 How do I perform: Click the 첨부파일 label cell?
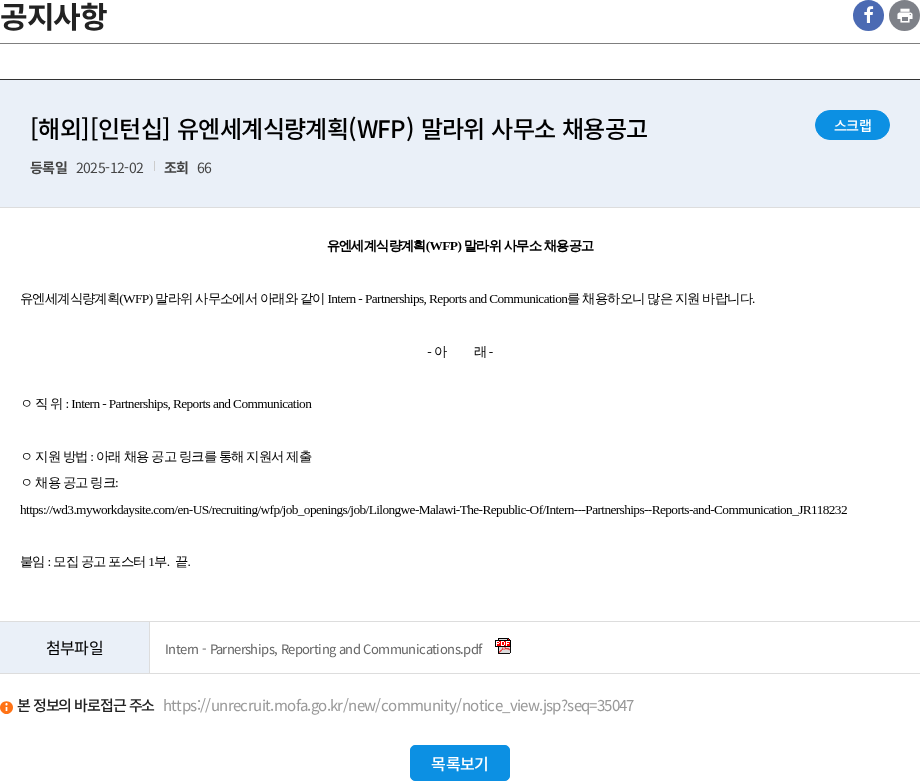pyautogui.click(x=75, y=648)
